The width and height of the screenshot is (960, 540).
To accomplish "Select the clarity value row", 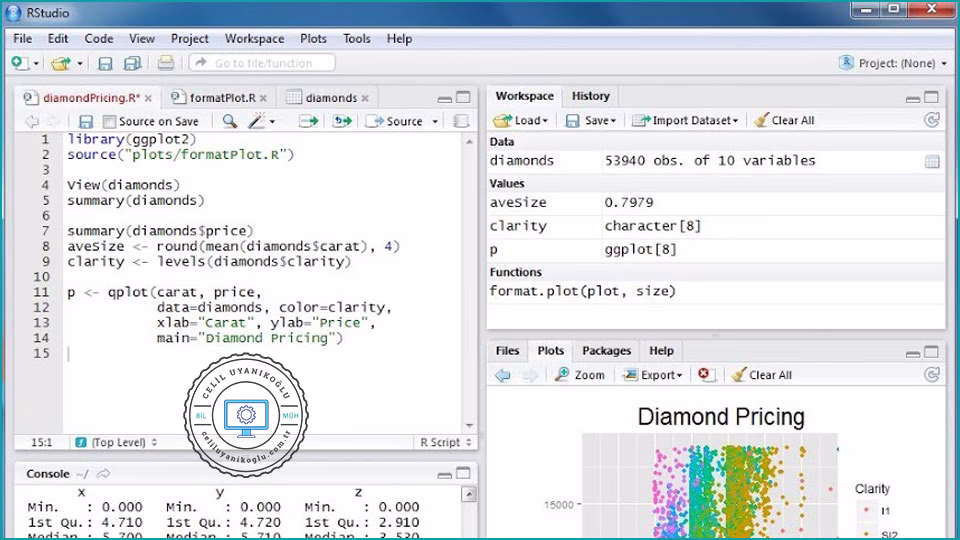I will 715,227.
